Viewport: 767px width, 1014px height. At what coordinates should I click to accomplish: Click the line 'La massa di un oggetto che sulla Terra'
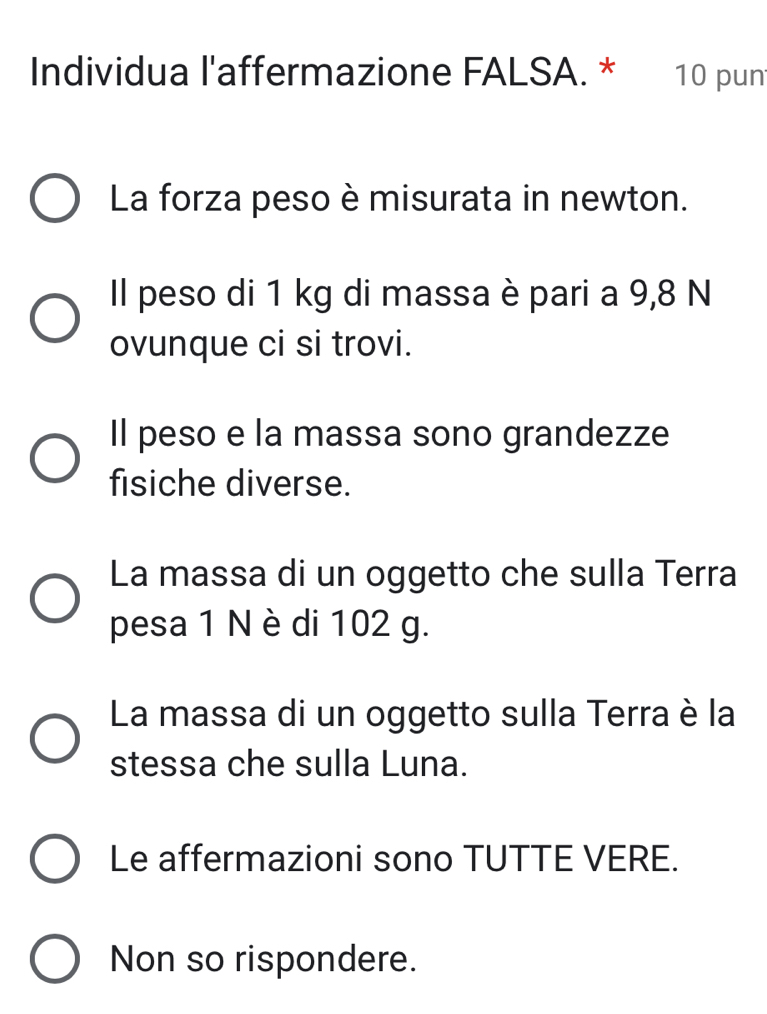click(424, 574)
